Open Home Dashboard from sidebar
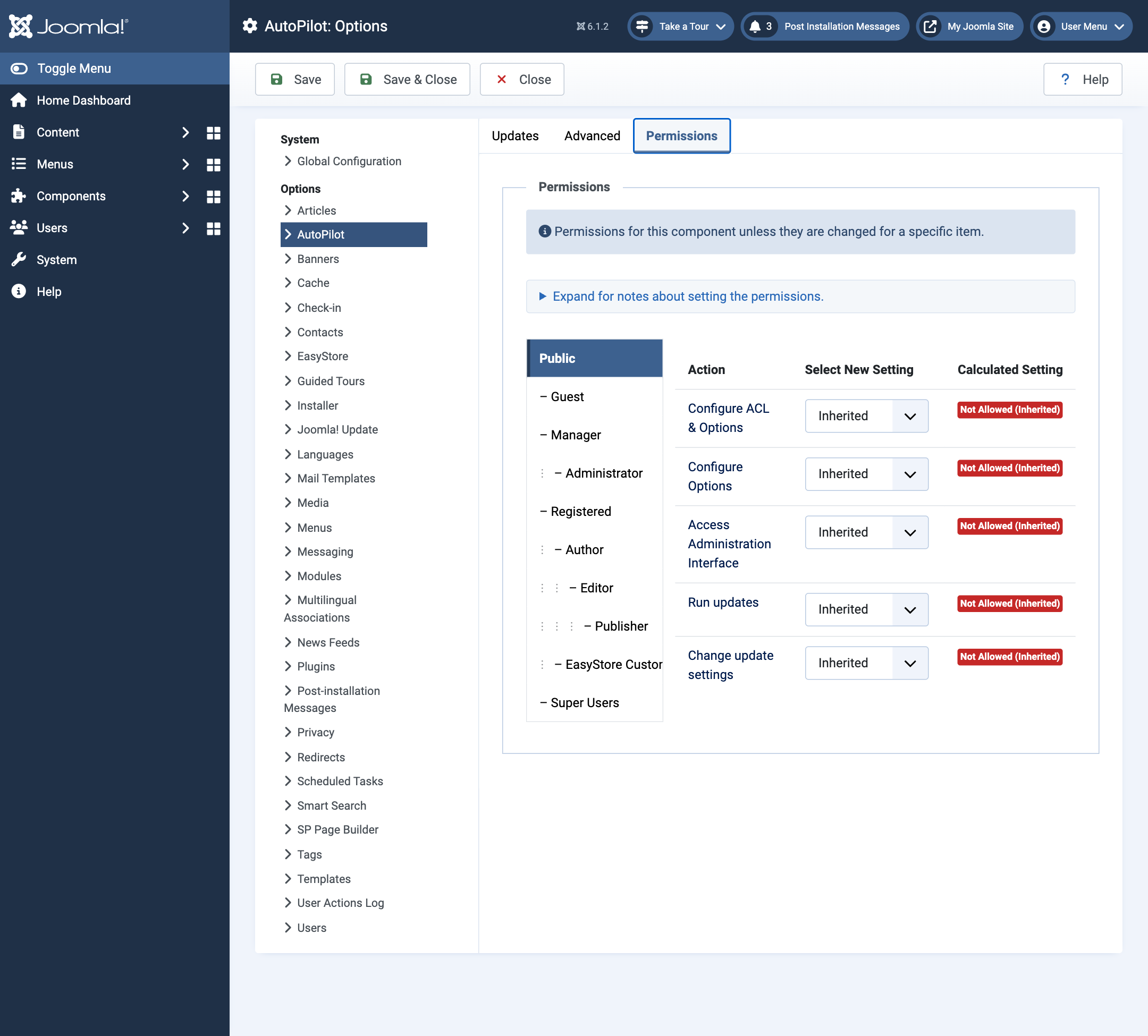Screen dimensions: 1148x1036 click(x=83, y=100)
